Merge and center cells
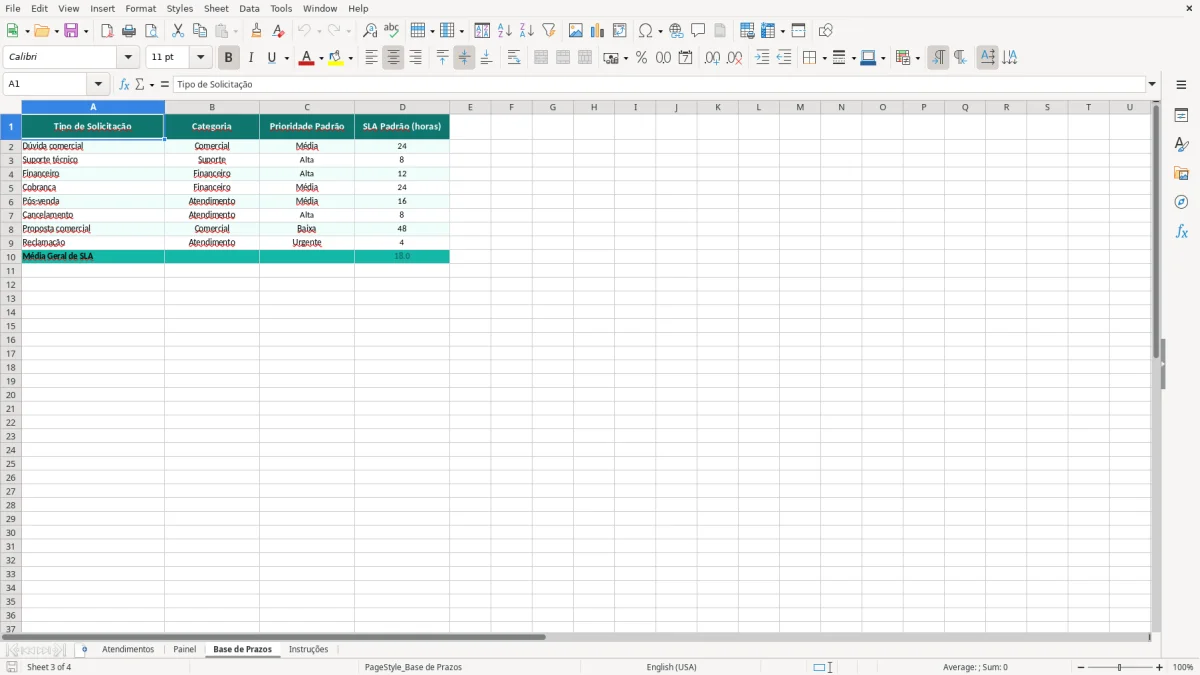The height and width of the screenshot is (675, 1200). click(x=541, y=58)
